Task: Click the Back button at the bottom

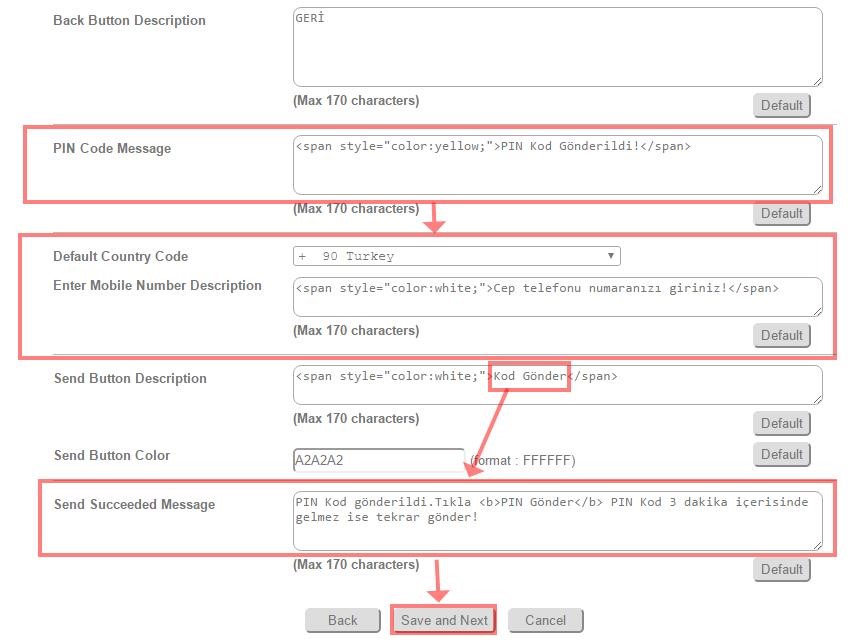Action: coord(342,620)
